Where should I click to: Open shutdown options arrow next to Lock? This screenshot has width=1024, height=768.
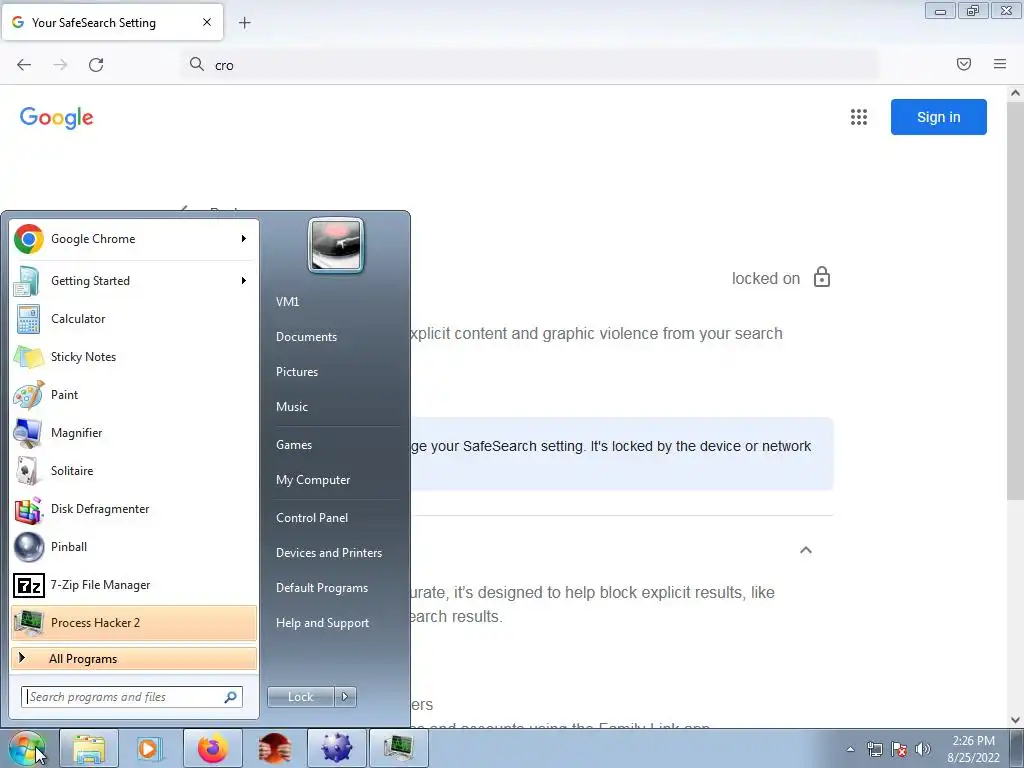point(345,697)
